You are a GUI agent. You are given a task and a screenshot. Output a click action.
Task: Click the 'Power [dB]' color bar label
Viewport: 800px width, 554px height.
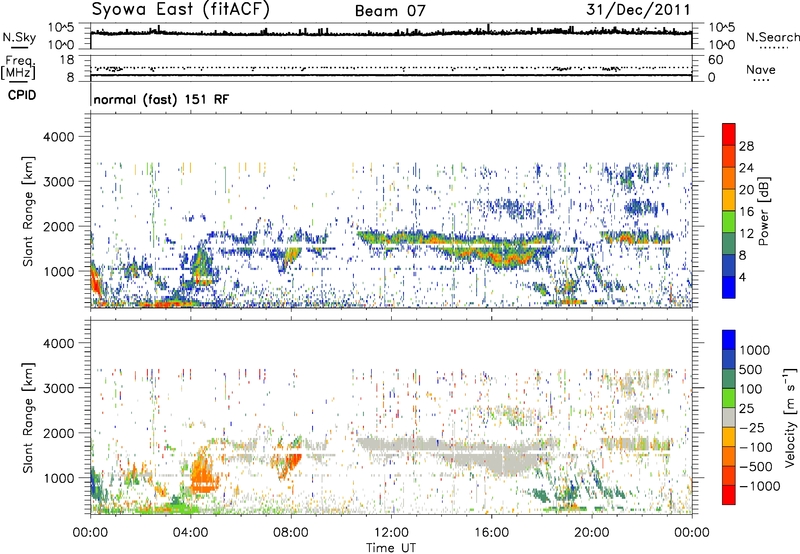[x=763, y=211]
